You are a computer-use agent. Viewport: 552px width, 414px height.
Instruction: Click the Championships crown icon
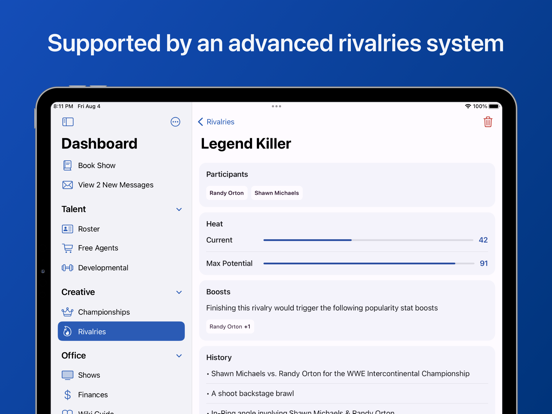[x=67, y=312]
